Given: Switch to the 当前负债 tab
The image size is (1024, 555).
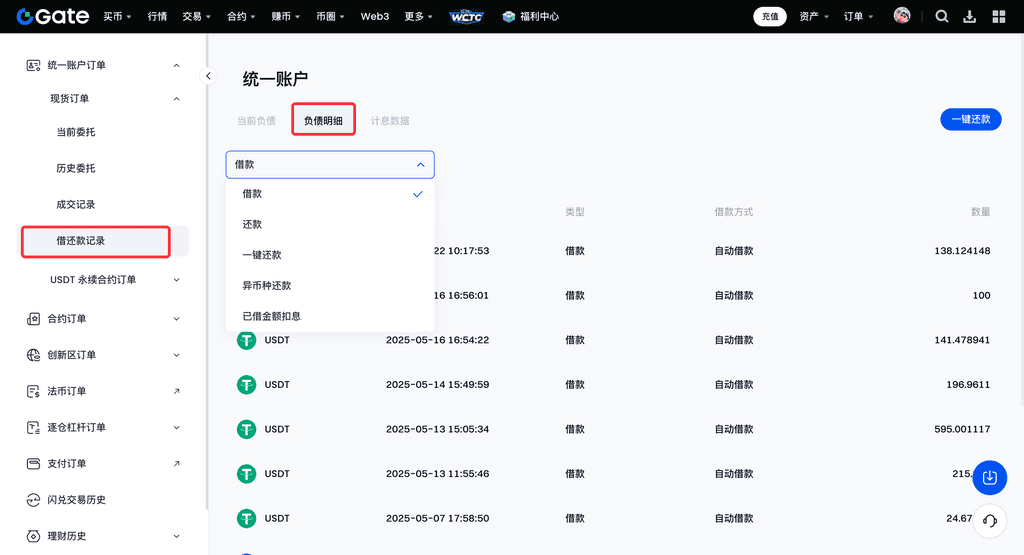Looking at the screenshot, I should (x=256, y=121).
